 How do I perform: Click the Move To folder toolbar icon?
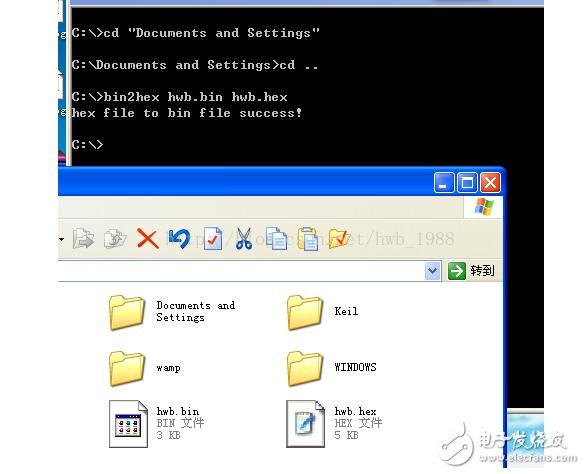(83, 238)
